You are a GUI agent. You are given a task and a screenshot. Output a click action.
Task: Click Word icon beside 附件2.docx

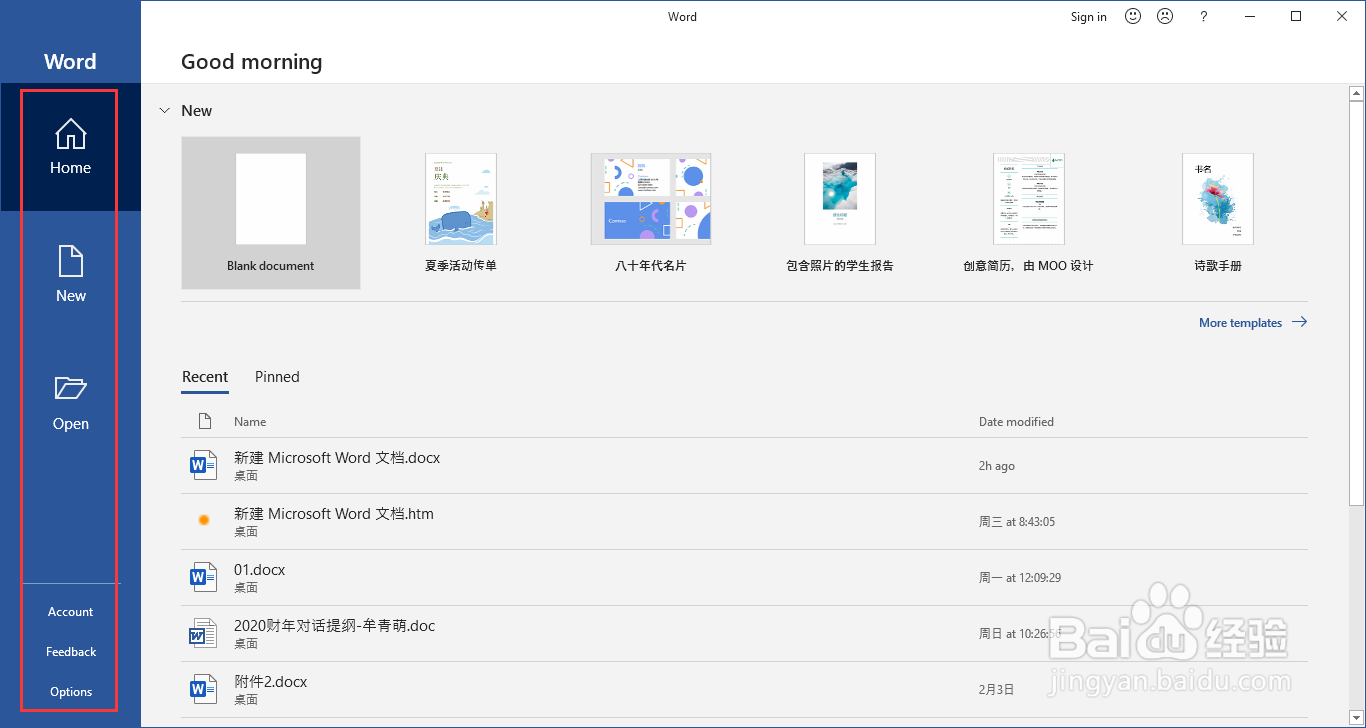(203, 689)
